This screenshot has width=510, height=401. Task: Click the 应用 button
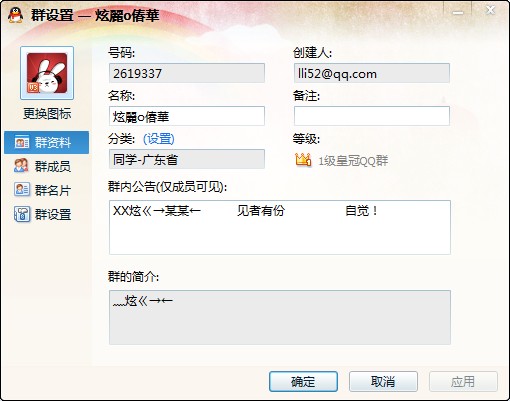[463, 381]
